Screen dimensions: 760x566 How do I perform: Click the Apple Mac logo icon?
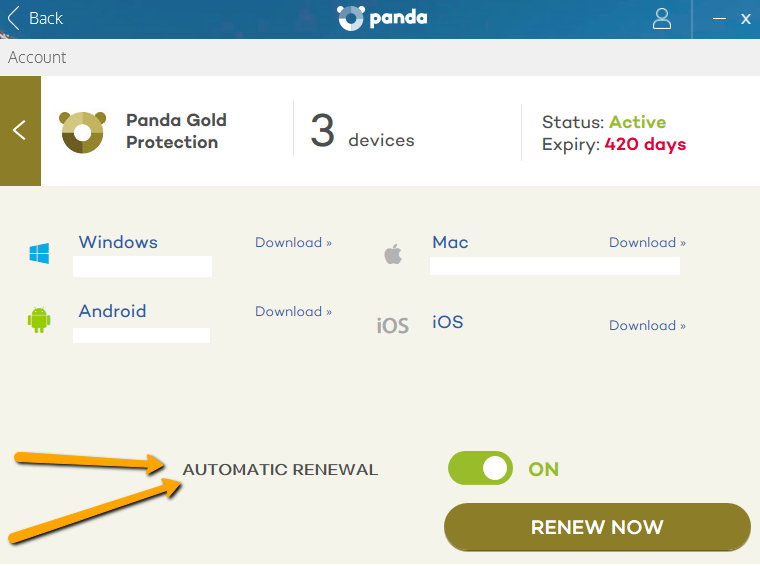pyautogui.click(x=393, y=254)
